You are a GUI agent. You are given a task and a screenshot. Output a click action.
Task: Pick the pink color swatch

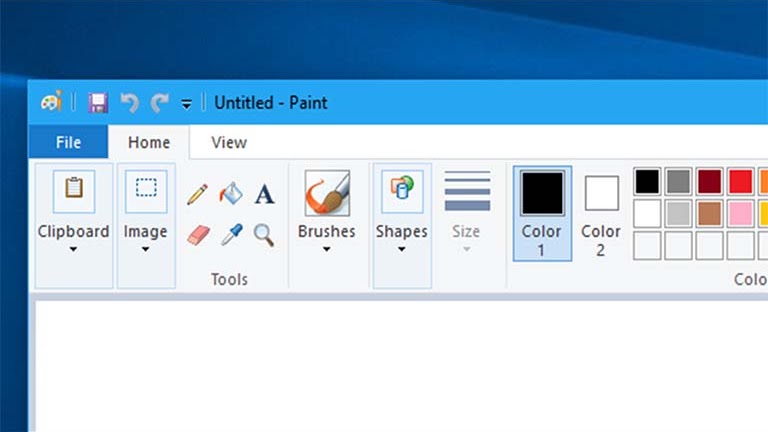tap(741, 214)
